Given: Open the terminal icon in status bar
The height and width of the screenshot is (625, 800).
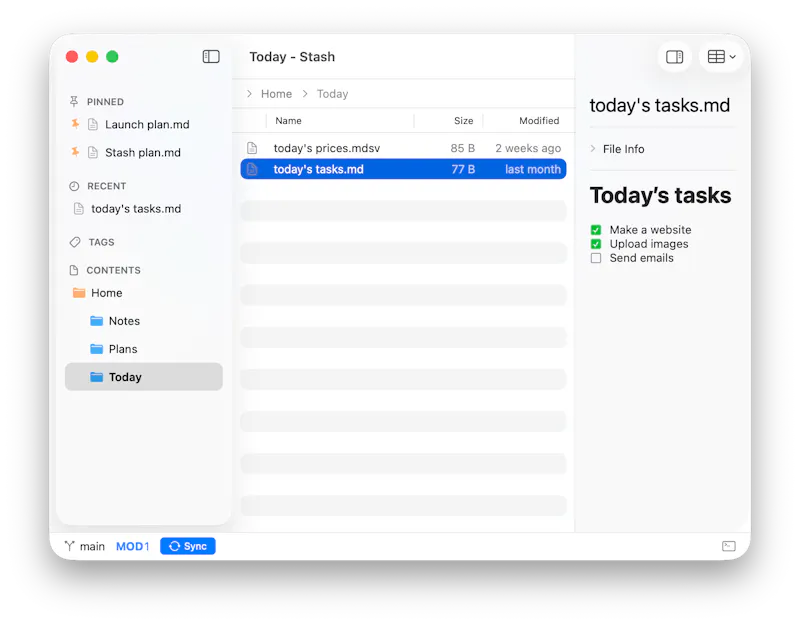Looking at the screenshot, I should (x=729, y=546).
